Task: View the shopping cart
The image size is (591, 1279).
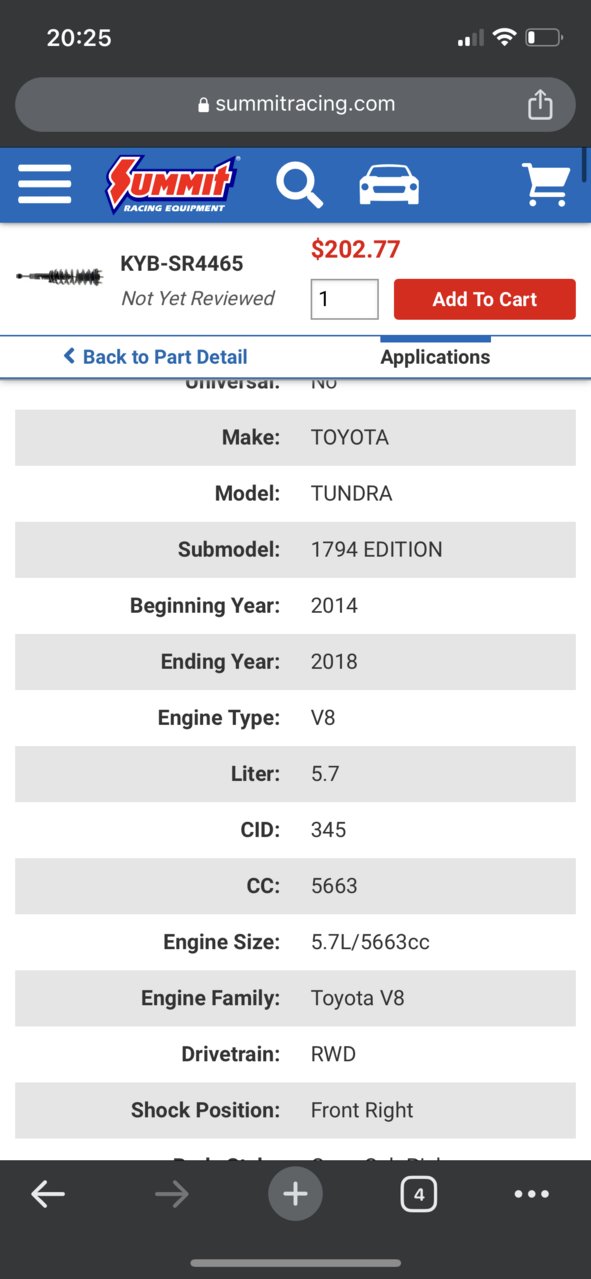Action: tap(546, 185)
